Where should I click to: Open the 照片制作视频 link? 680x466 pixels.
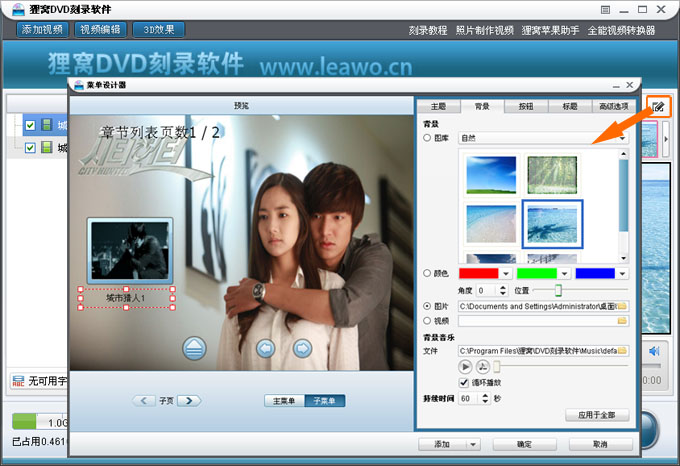(x=485, y=30)
